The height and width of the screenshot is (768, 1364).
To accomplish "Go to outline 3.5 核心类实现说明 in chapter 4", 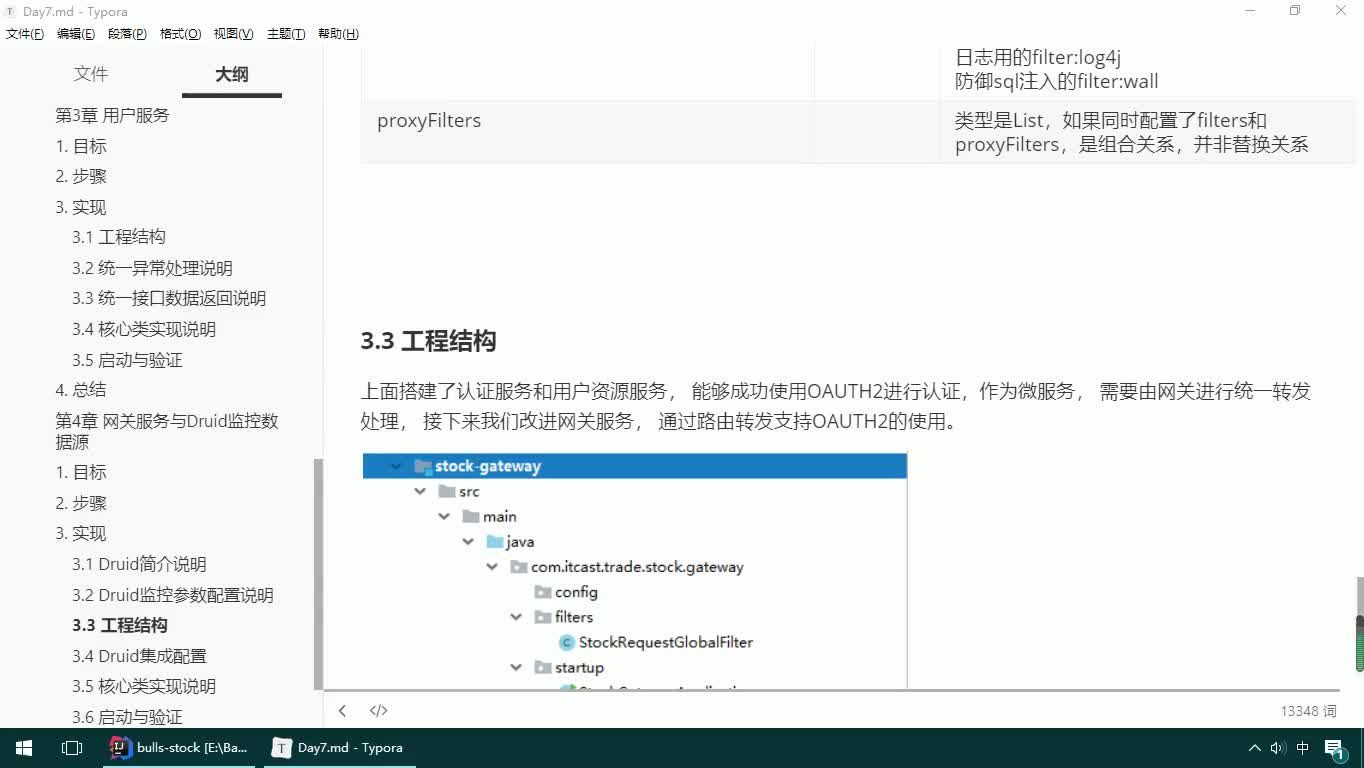I will [144, 687].
